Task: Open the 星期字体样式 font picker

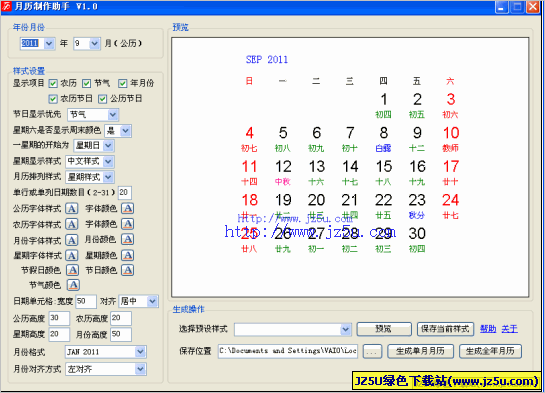Action: click(72, 255)
